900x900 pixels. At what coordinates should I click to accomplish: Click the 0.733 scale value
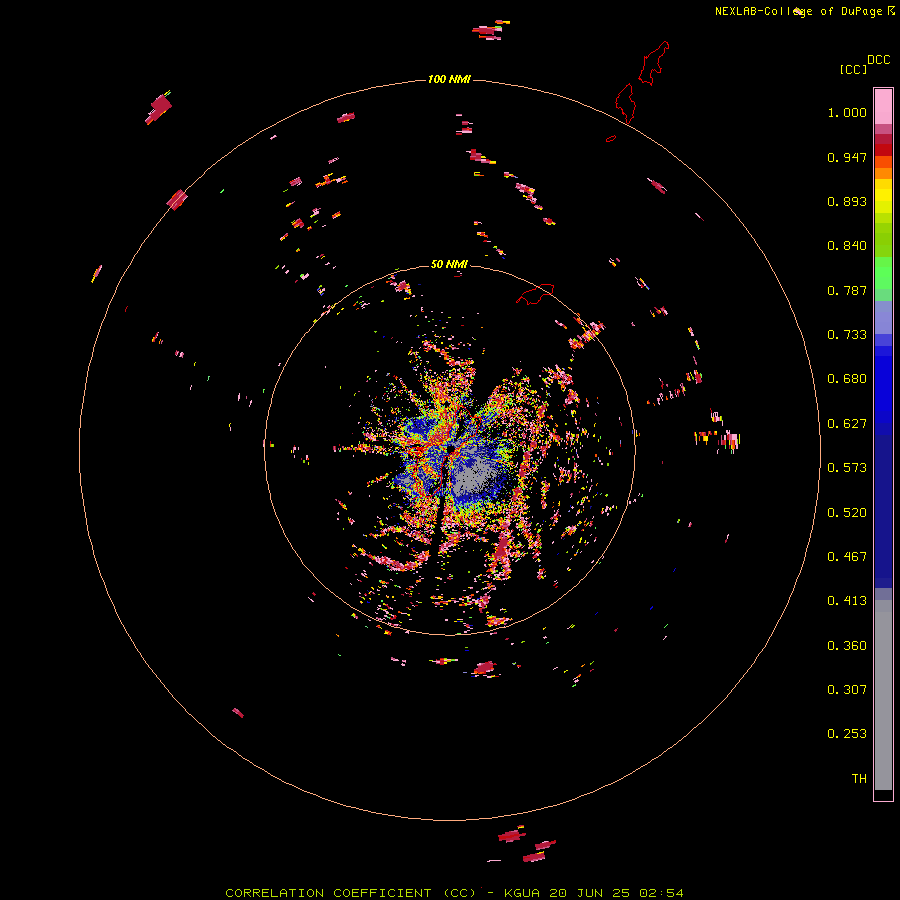[x=847, y=335]
